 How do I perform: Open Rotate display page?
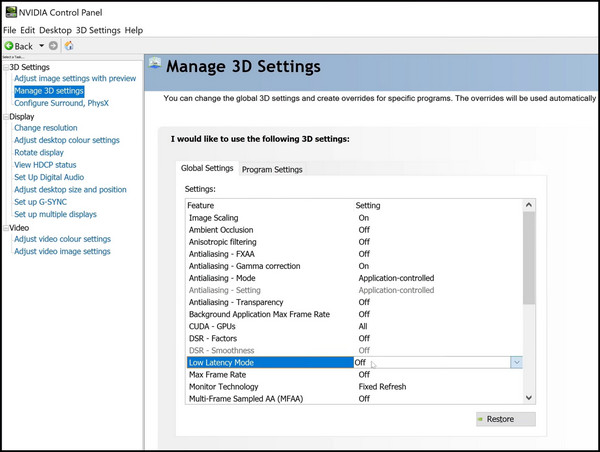click(39, 152)
